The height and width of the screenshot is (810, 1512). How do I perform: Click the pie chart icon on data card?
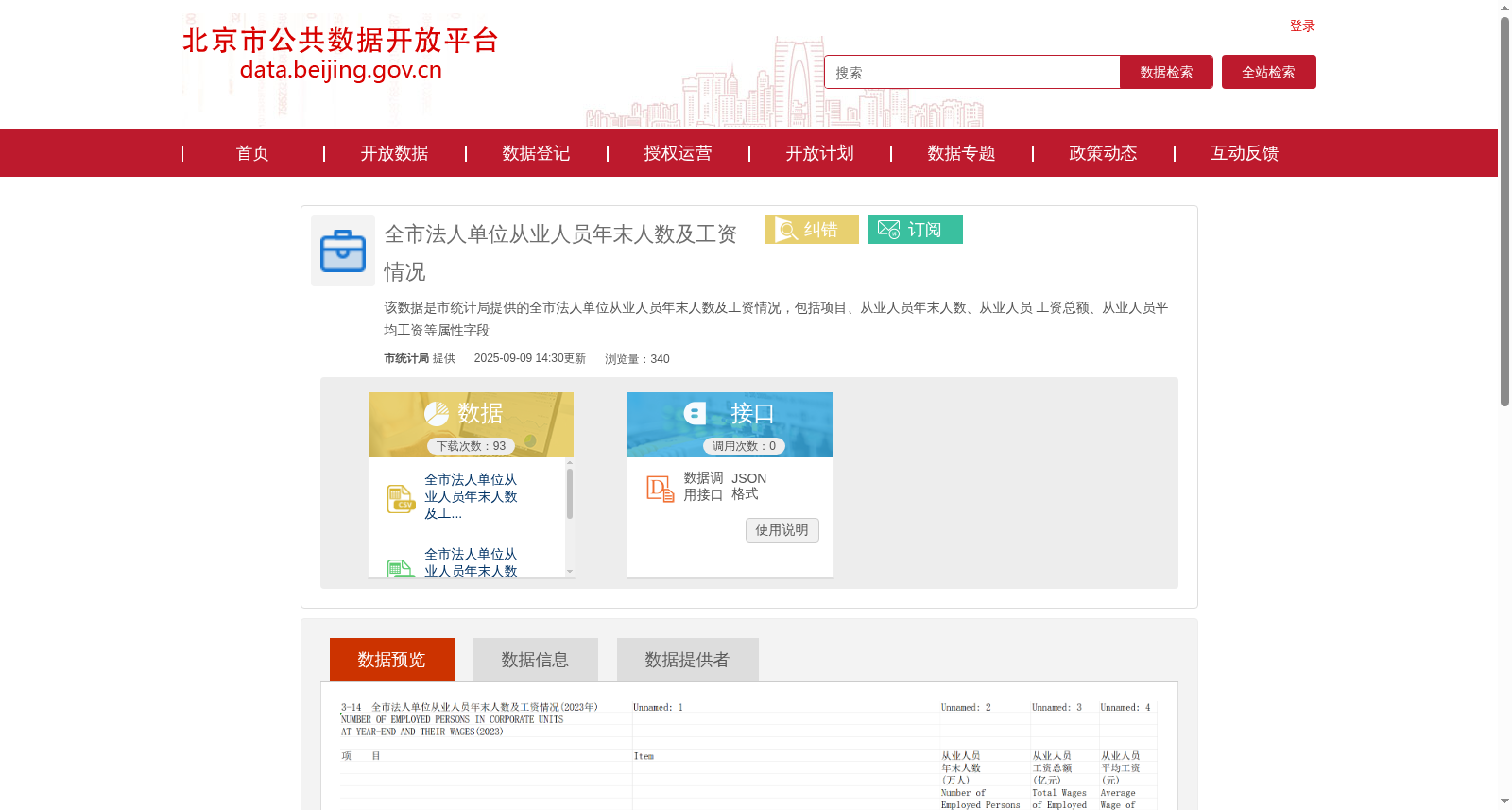tap(437, 413)
